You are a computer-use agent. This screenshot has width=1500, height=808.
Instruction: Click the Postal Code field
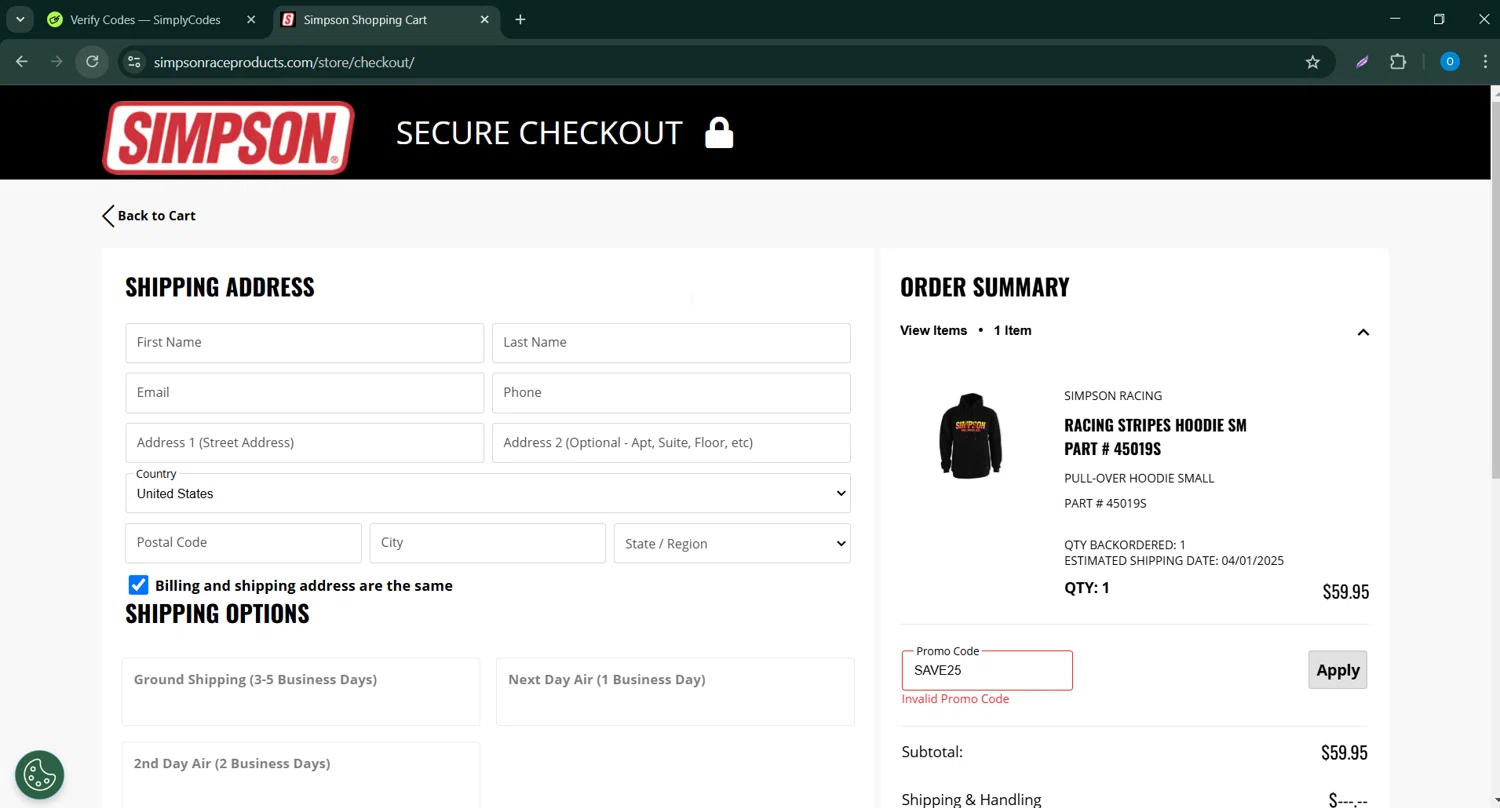click(243, 543)
